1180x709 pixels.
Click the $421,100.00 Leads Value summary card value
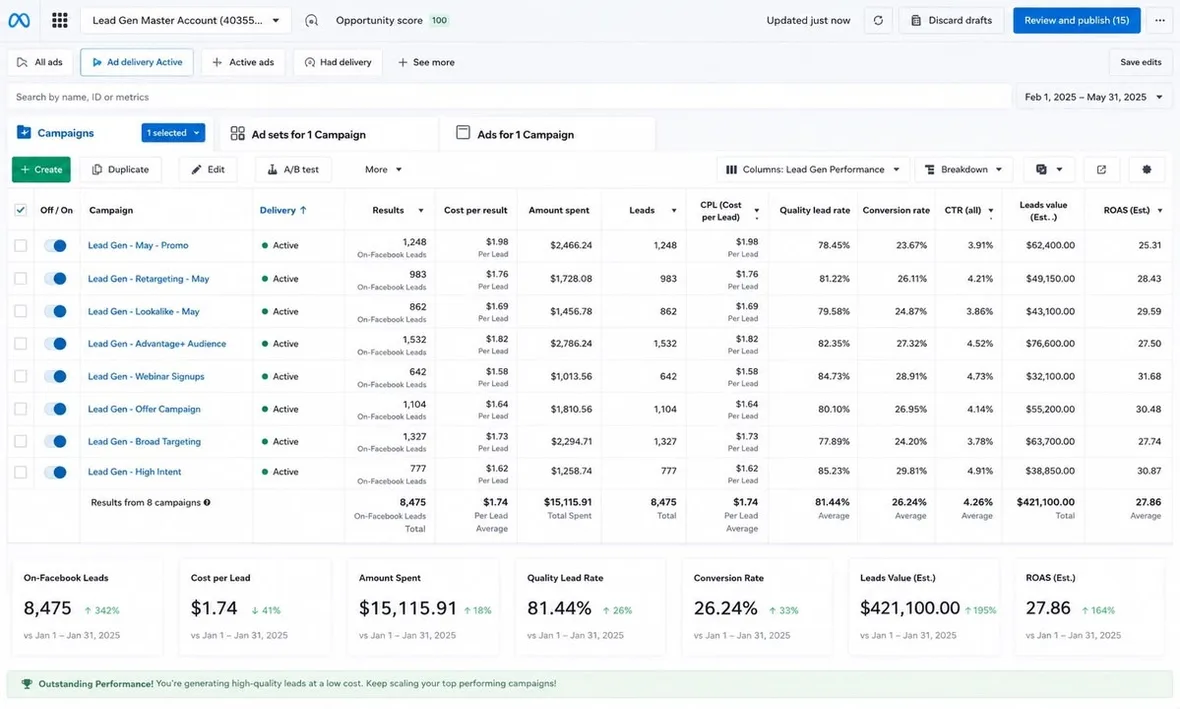tap(910, 608)
